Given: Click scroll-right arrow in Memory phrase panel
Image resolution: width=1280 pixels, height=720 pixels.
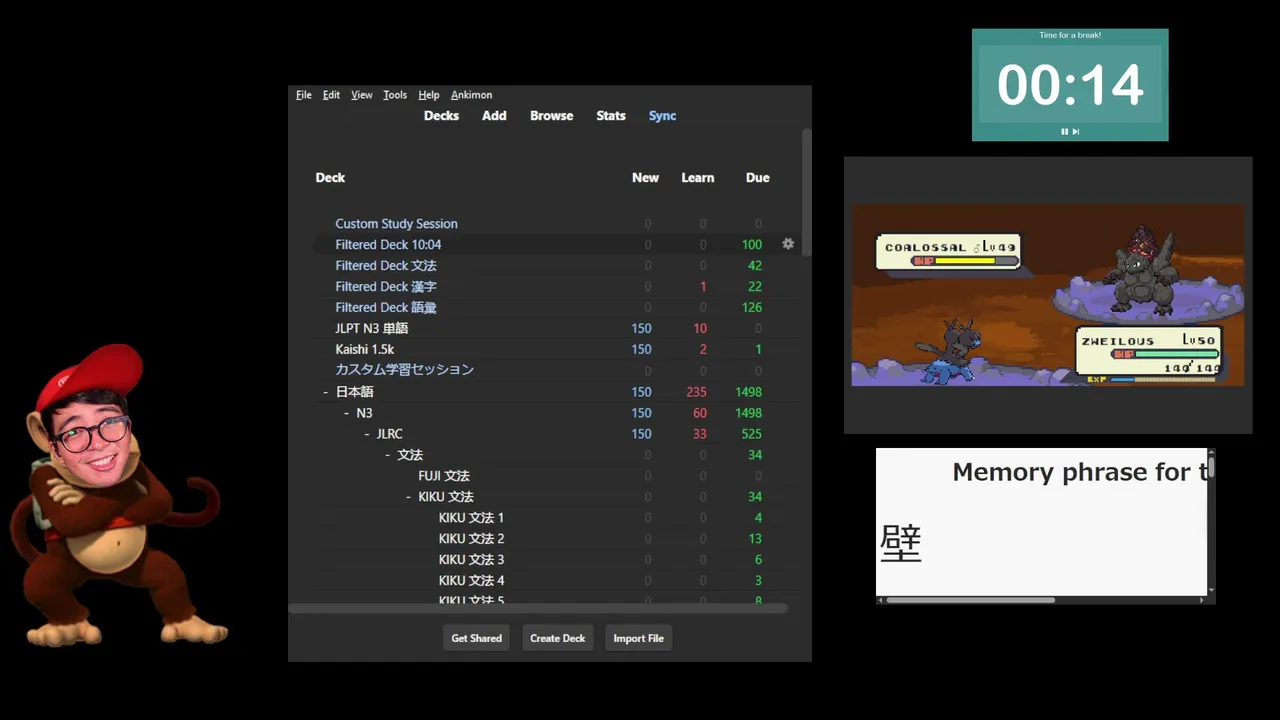Looking at the screenshot, I should coord(1202,600).
